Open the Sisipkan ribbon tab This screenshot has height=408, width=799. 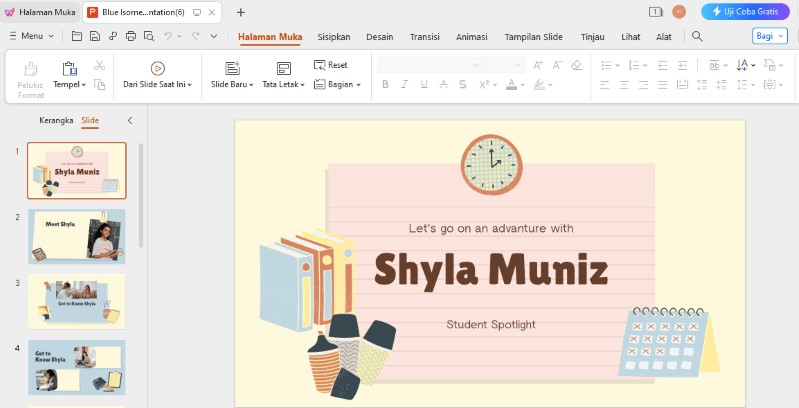point(333,36)
